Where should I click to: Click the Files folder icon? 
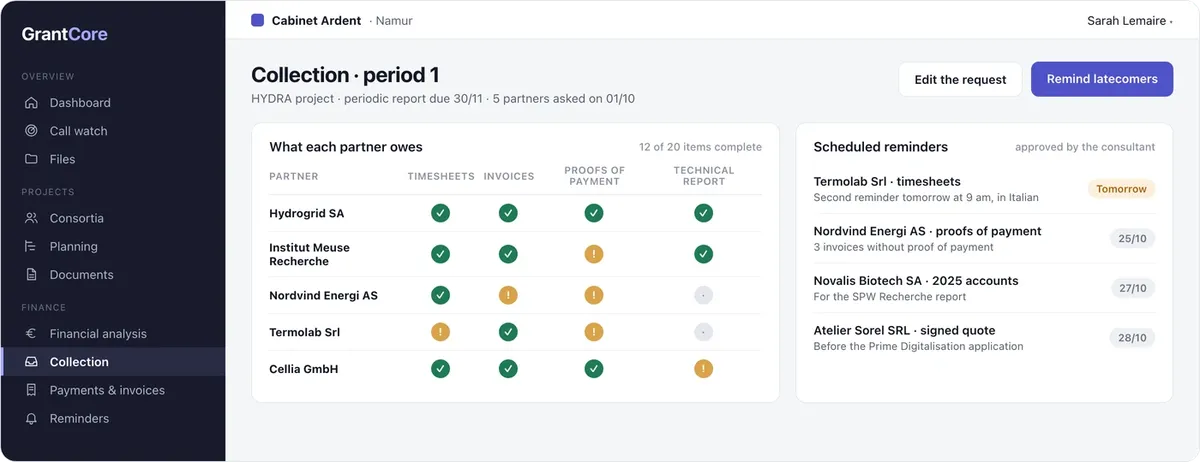(31, 159)
